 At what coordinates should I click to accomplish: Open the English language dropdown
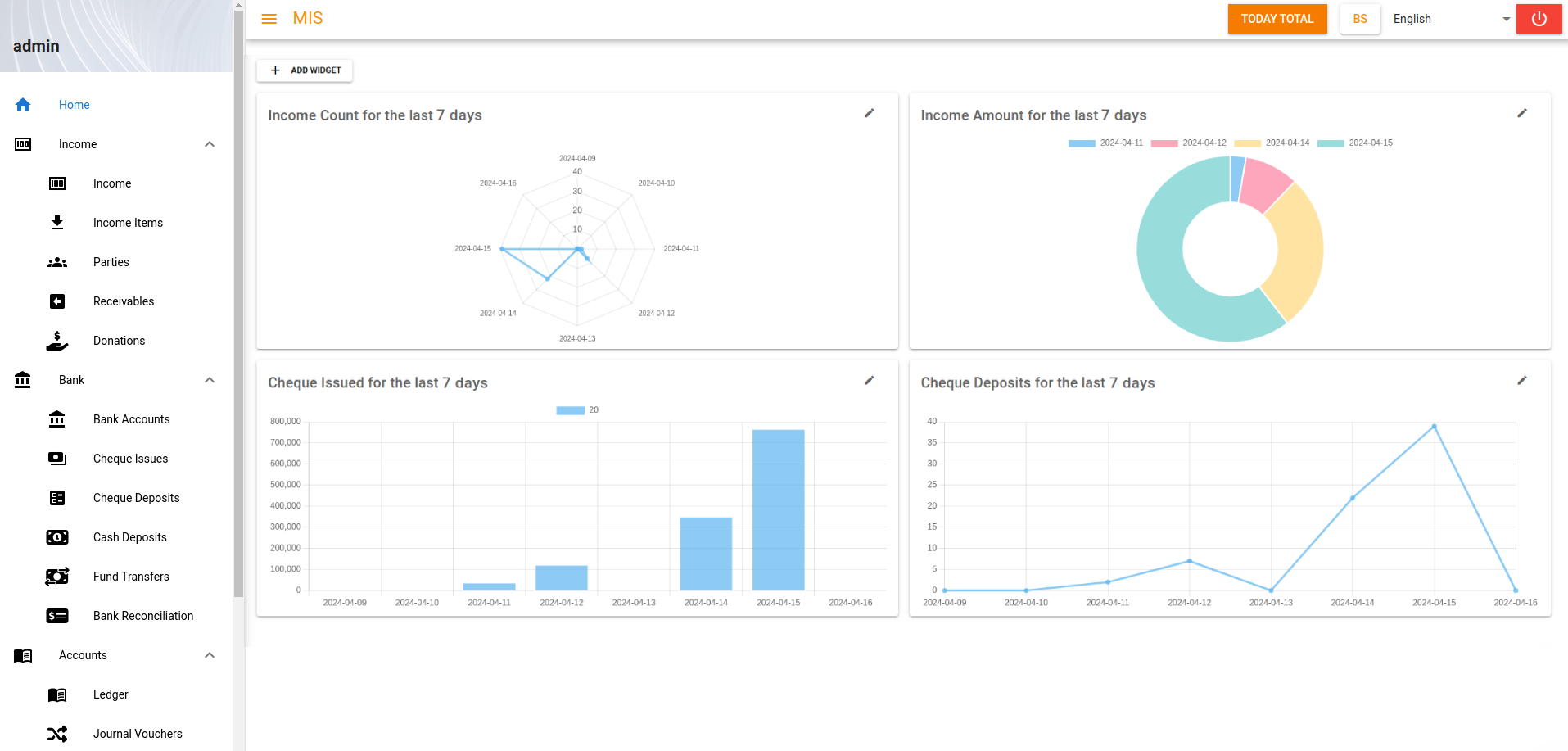1451,19
